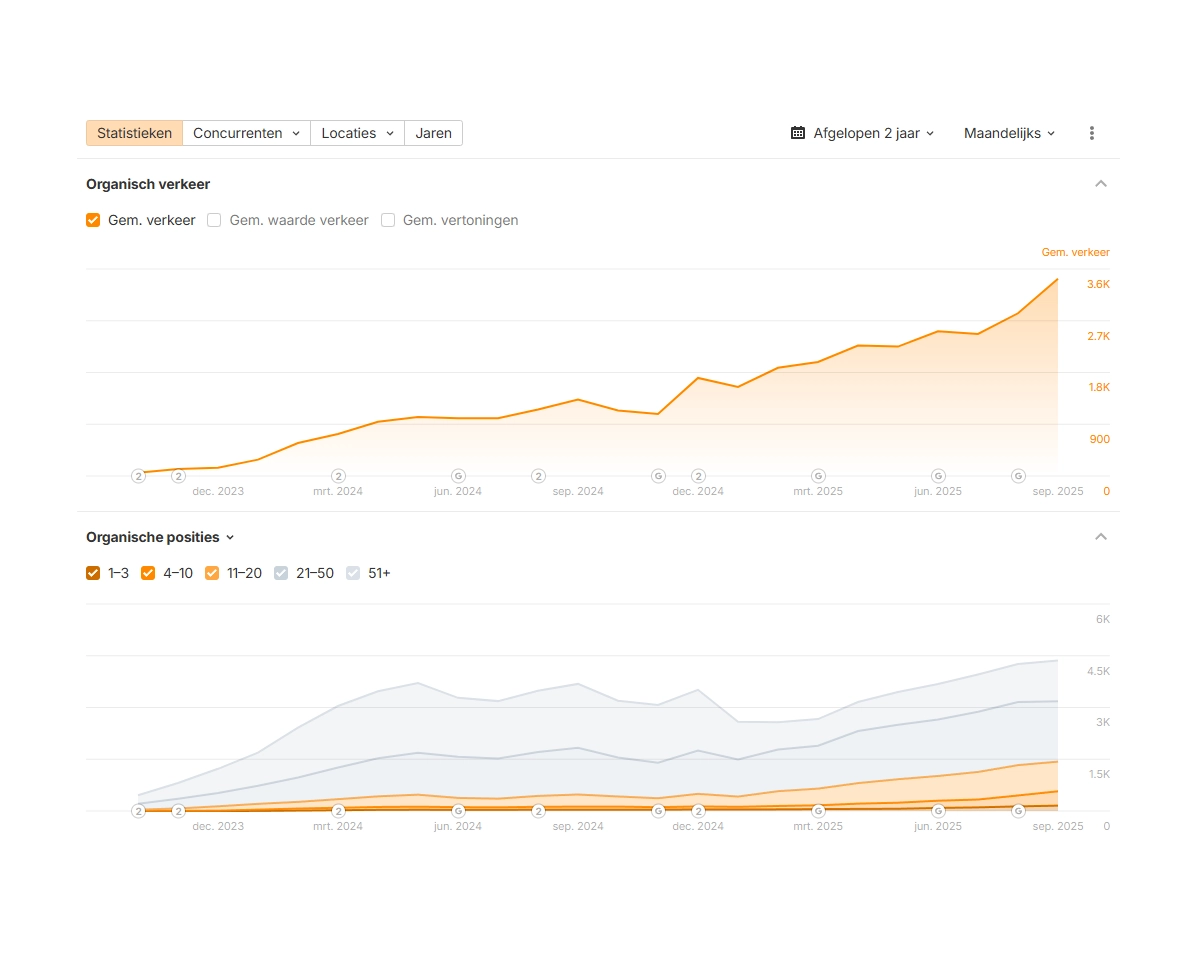The width and height of the screenshot is (1197, 953).
Task: Open the Maandelijks interval dropdown
Action: point(1009,133)
